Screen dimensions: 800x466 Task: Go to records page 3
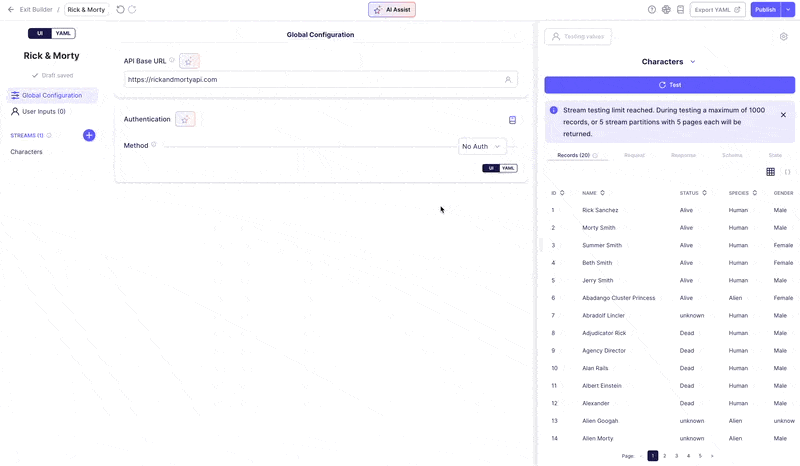point(677,456)
